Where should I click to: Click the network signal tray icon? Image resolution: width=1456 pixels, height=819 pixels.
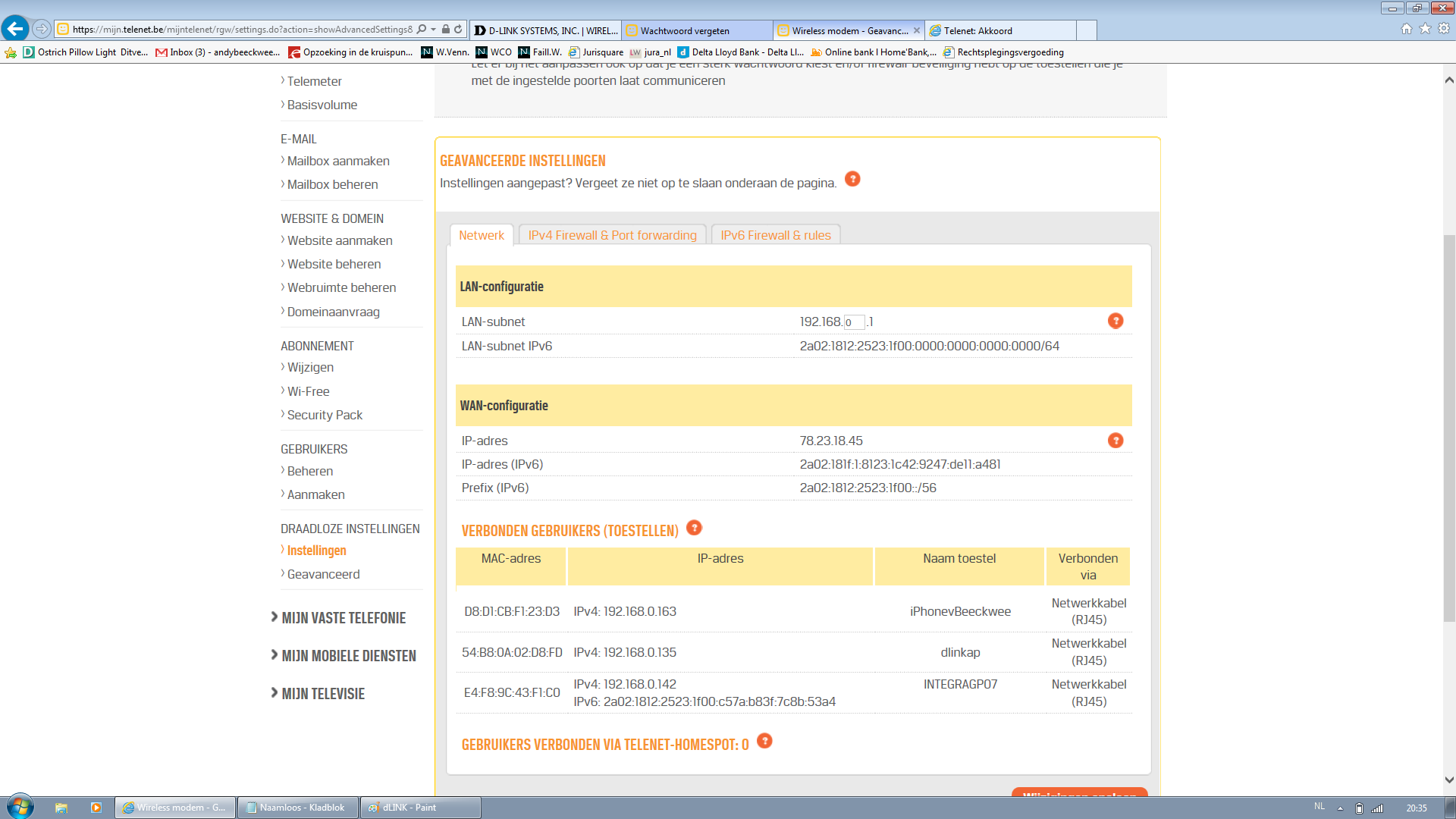tap(1377, 808)
